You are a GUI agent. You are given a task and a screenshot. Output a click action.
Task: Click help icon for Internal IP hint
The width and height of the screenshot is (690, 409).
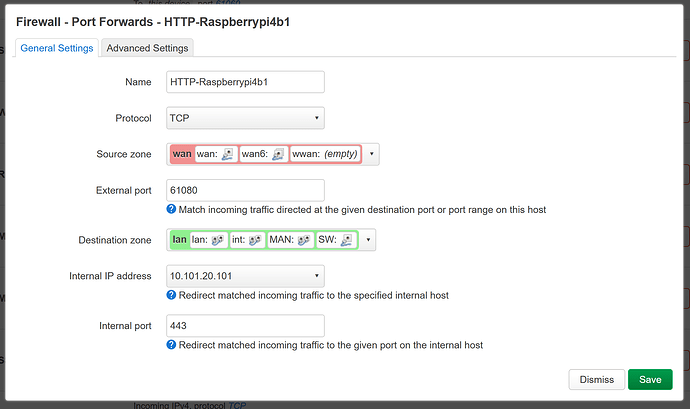[171, 295]
